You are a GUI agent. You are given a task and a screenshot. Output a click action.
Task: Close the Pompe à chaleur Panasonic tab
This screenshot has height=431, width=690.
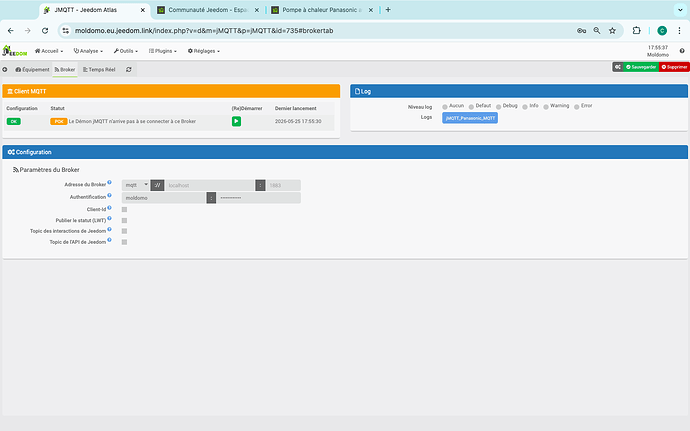(x=371, y=10)
